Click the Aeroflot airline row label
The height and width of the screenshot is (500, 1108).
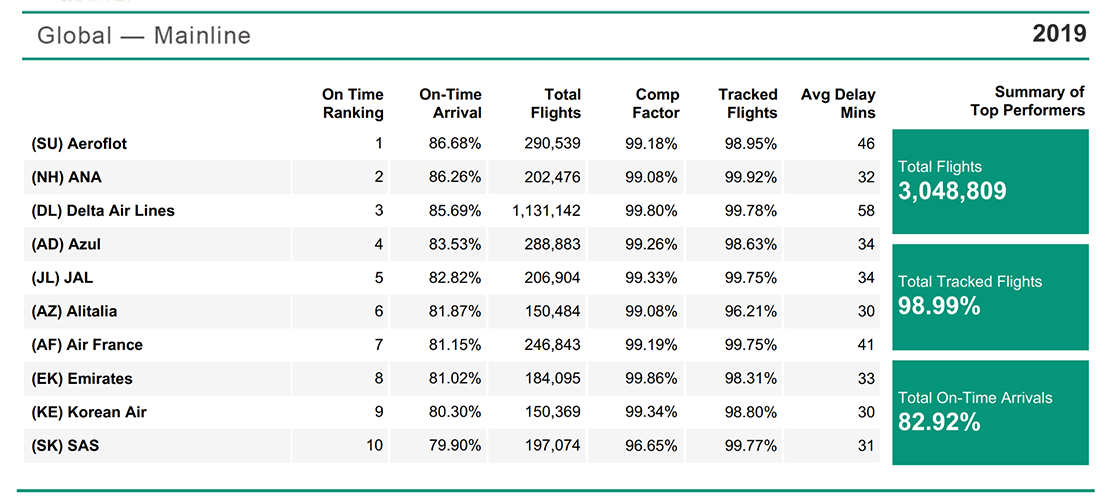(79, 144)
